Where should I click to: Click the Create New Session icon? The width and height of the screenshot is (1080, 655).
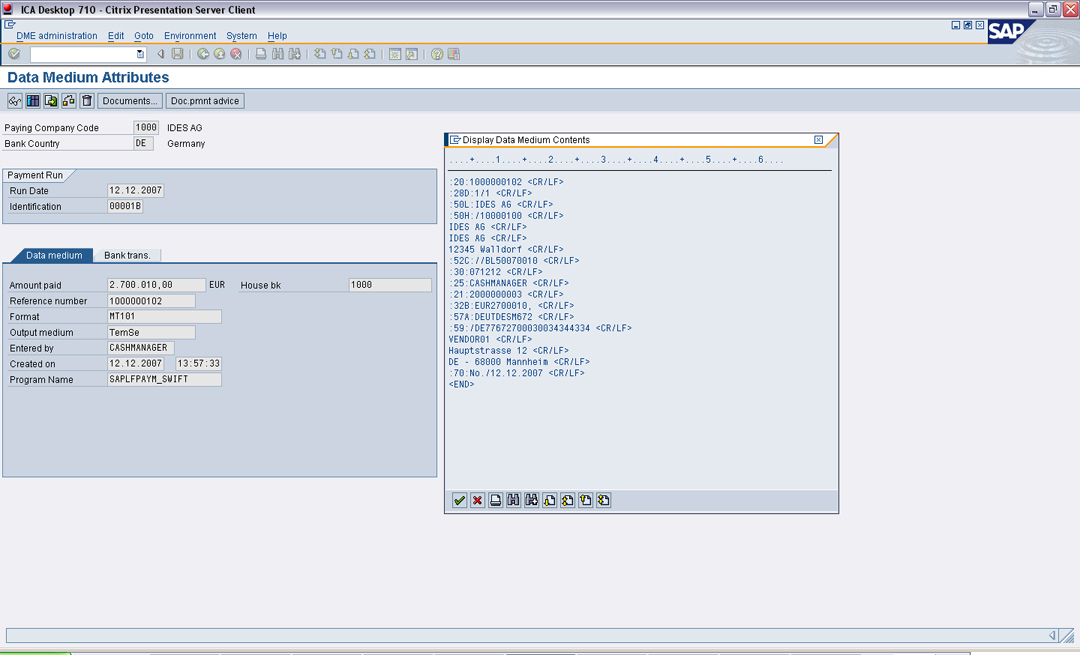pyautogui.click(x=395, y=54)
